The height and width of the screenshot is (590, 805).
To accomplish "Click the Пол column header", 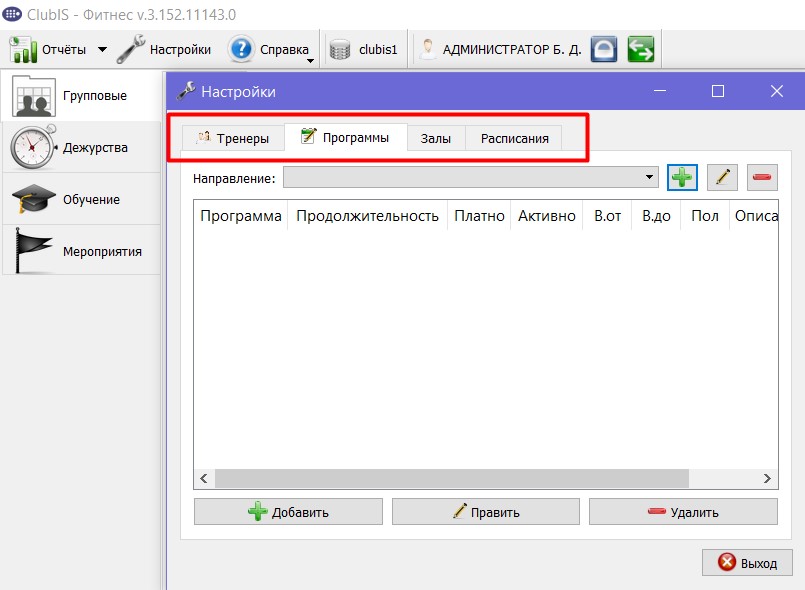I will [705, 216].
